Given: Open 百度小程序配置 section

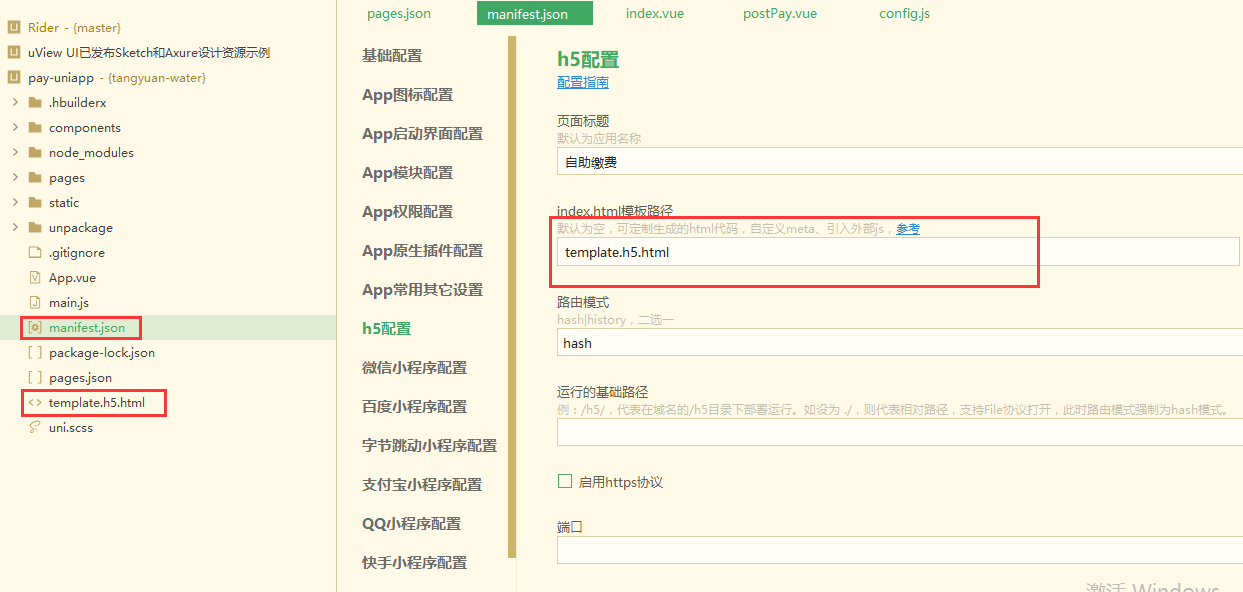Looking at the screenshot, I should (x=414, y=407).
